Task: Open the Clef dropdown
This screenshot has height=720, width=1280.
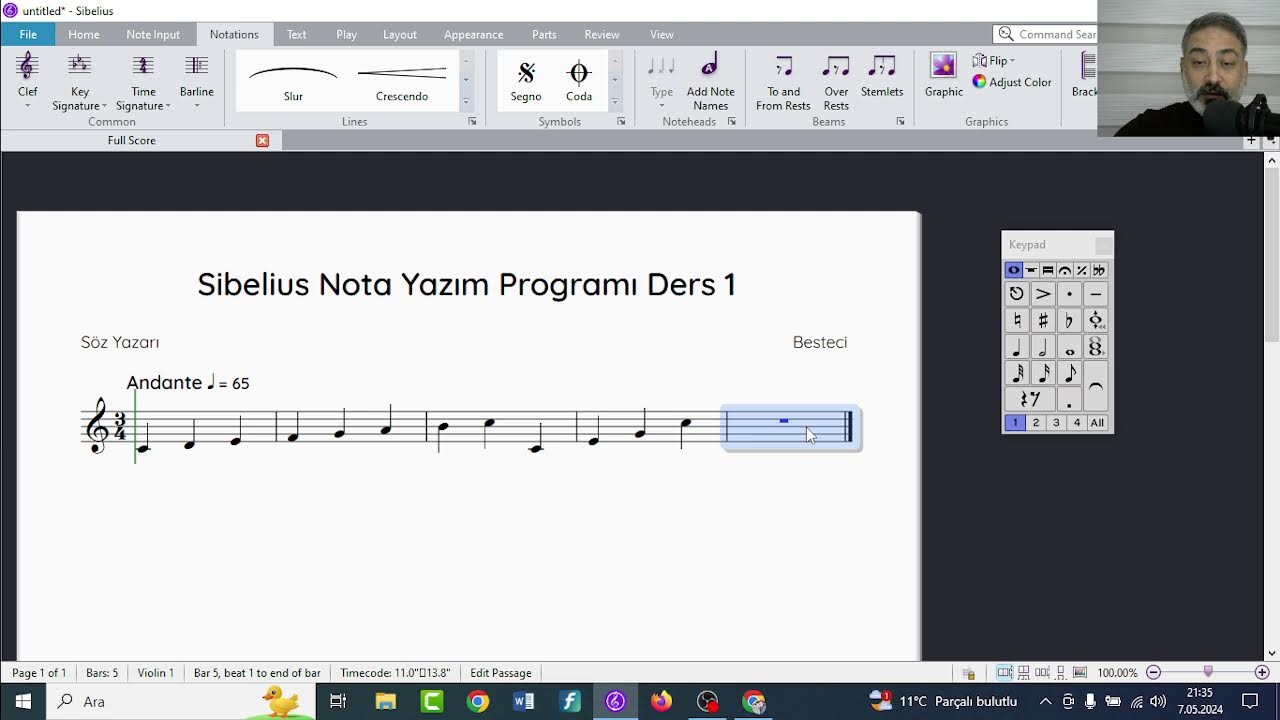Action: tap(27, 81)
